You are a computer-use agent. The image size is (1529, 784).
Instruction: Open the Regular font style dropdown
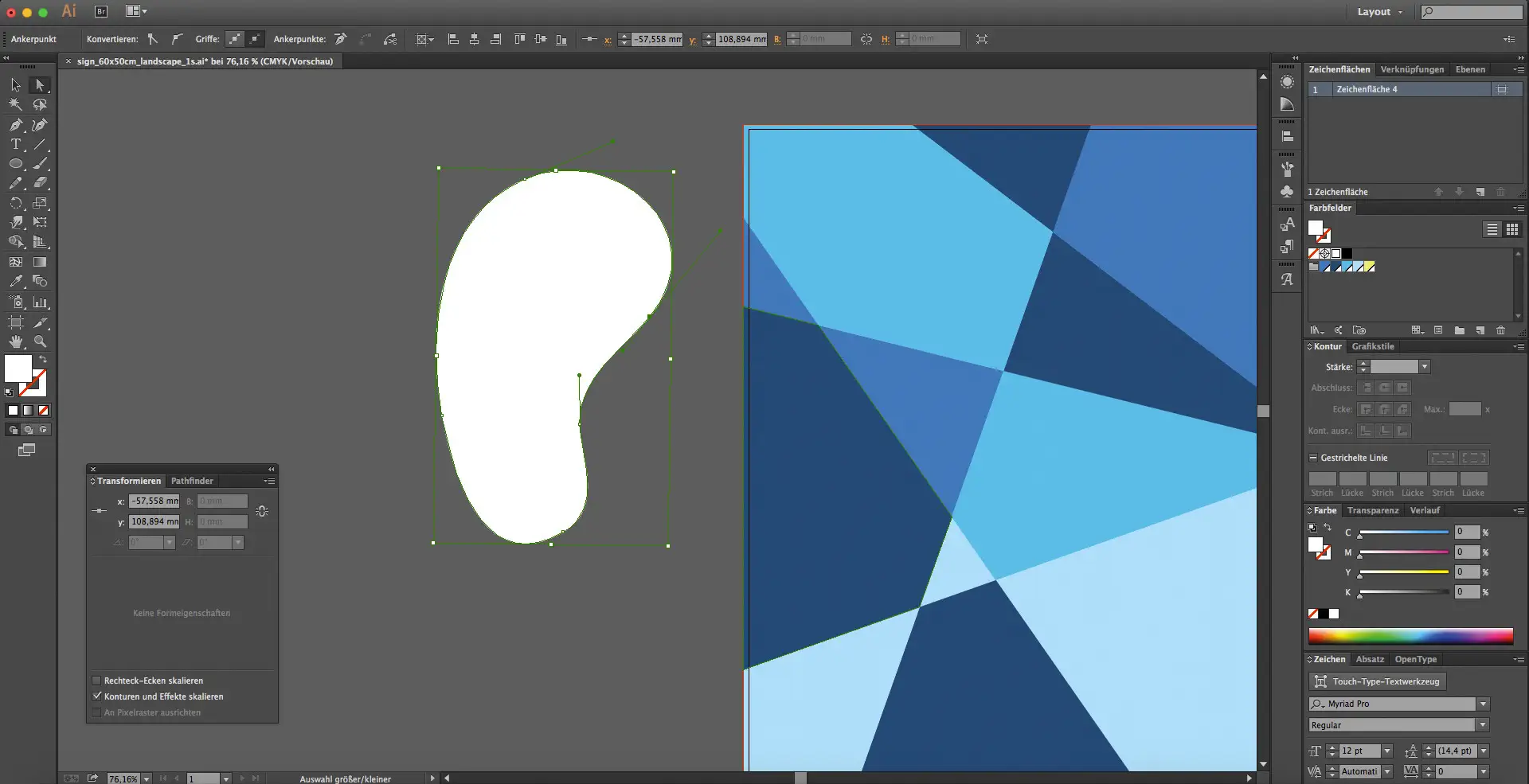[1483, 725]
